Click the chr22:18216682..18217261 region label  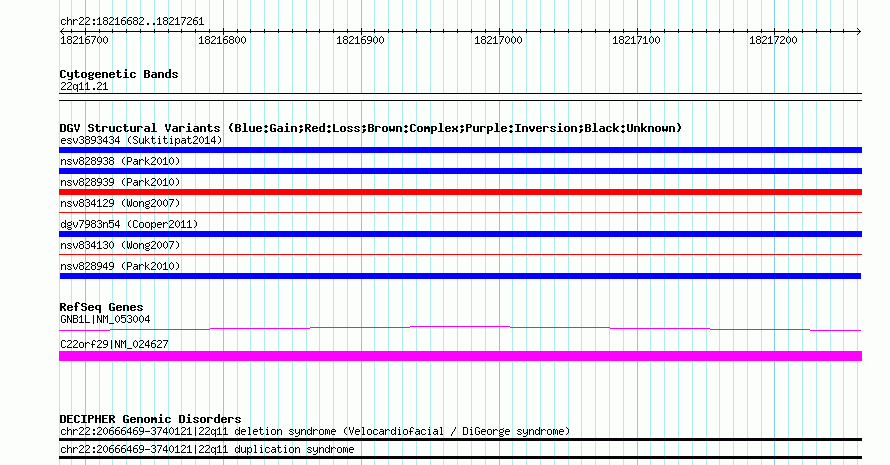(x=132, y=22)
